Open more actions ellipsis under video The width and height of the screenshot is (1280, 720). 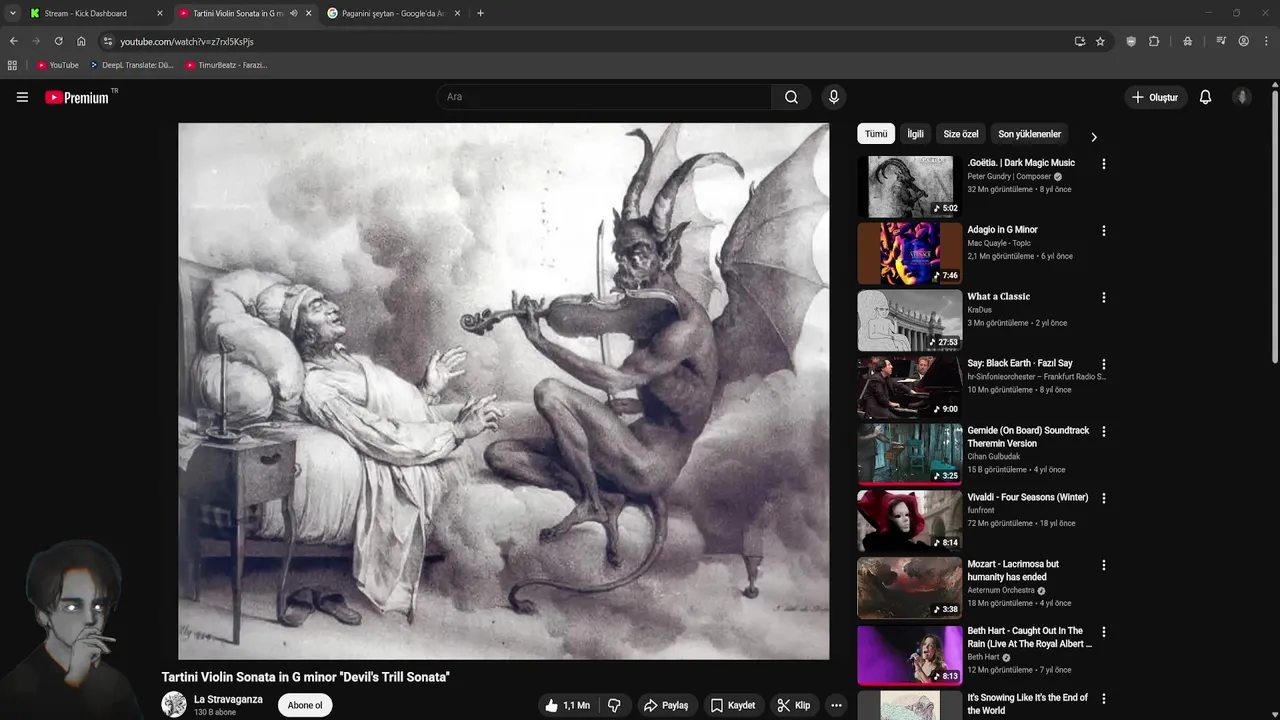tap(836, 705)
